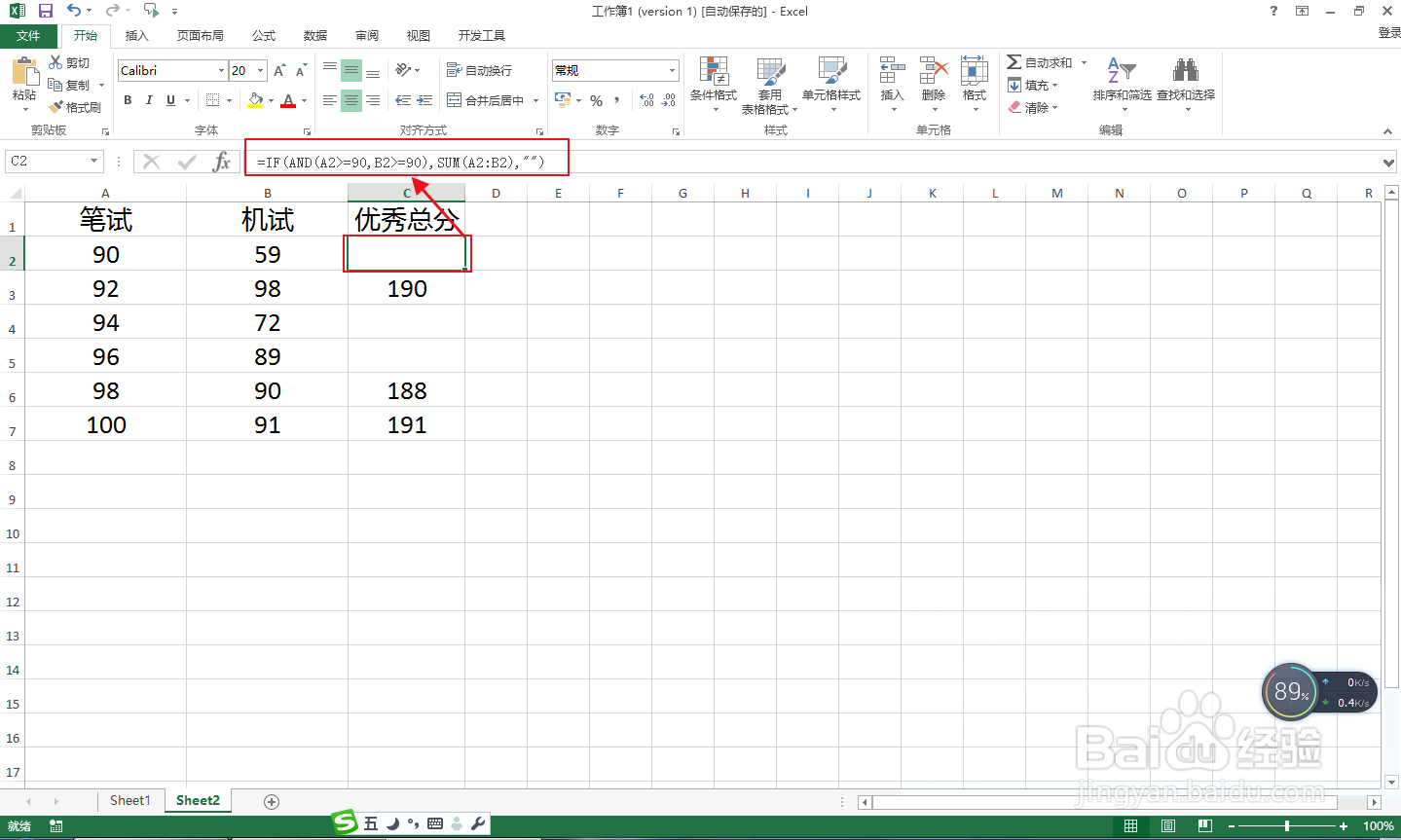
Task: Switch to the 插入 ribbon tab
Action: pyautogui.click(x=137, y=35)
